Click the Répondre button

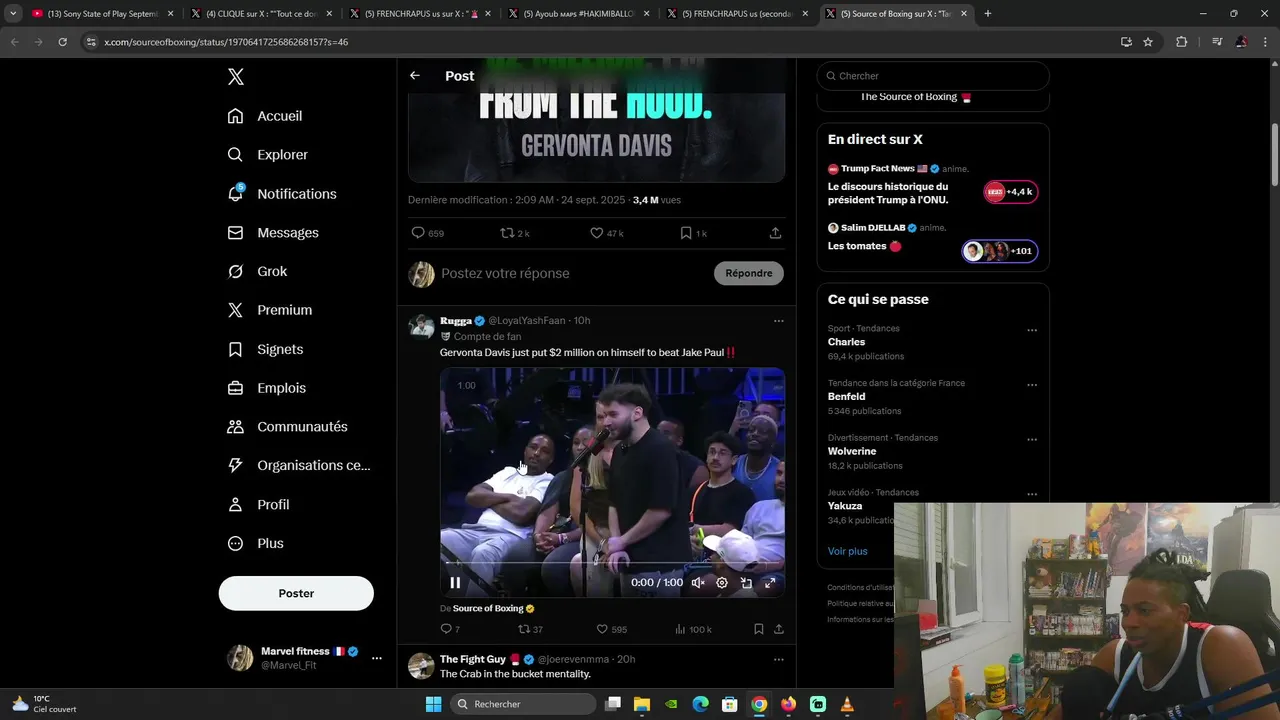pos(749,273)
